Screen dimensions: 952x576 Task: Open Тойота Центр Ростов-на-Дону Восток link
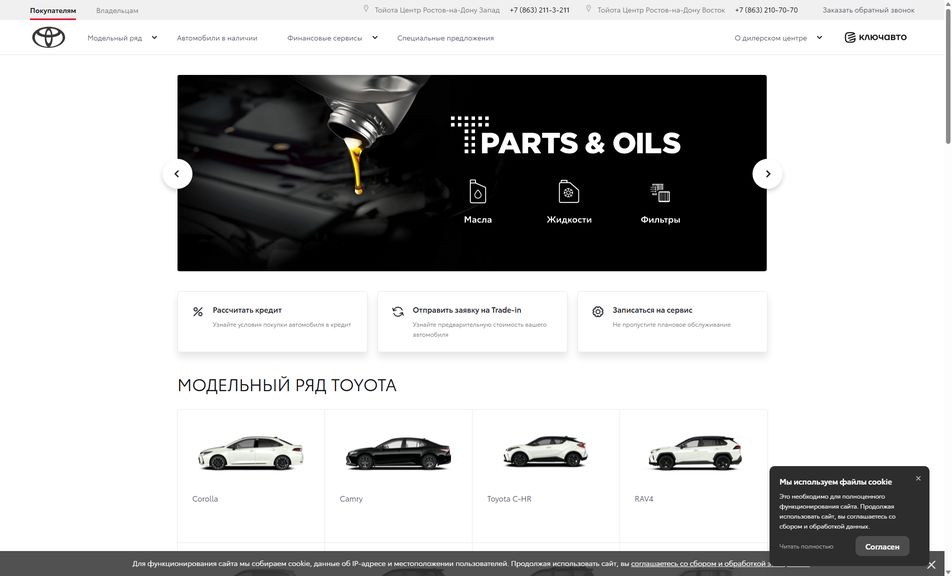click(661, 10)
